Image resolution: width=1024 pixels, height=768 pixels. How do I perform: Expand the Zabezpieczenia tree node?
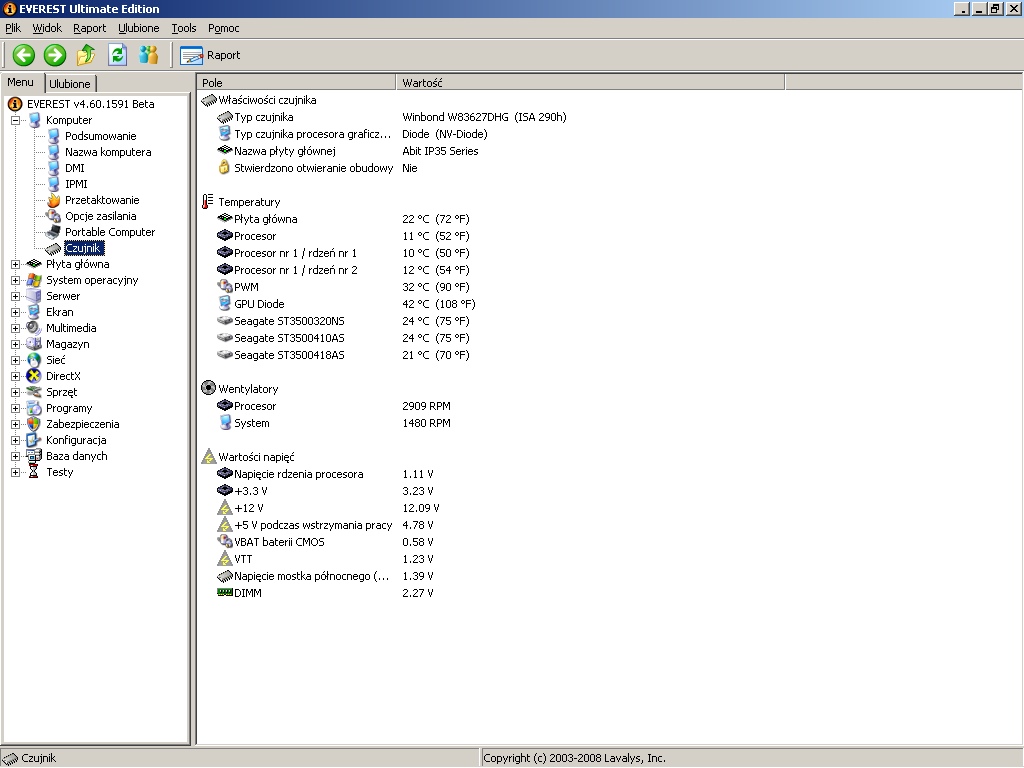16,424
